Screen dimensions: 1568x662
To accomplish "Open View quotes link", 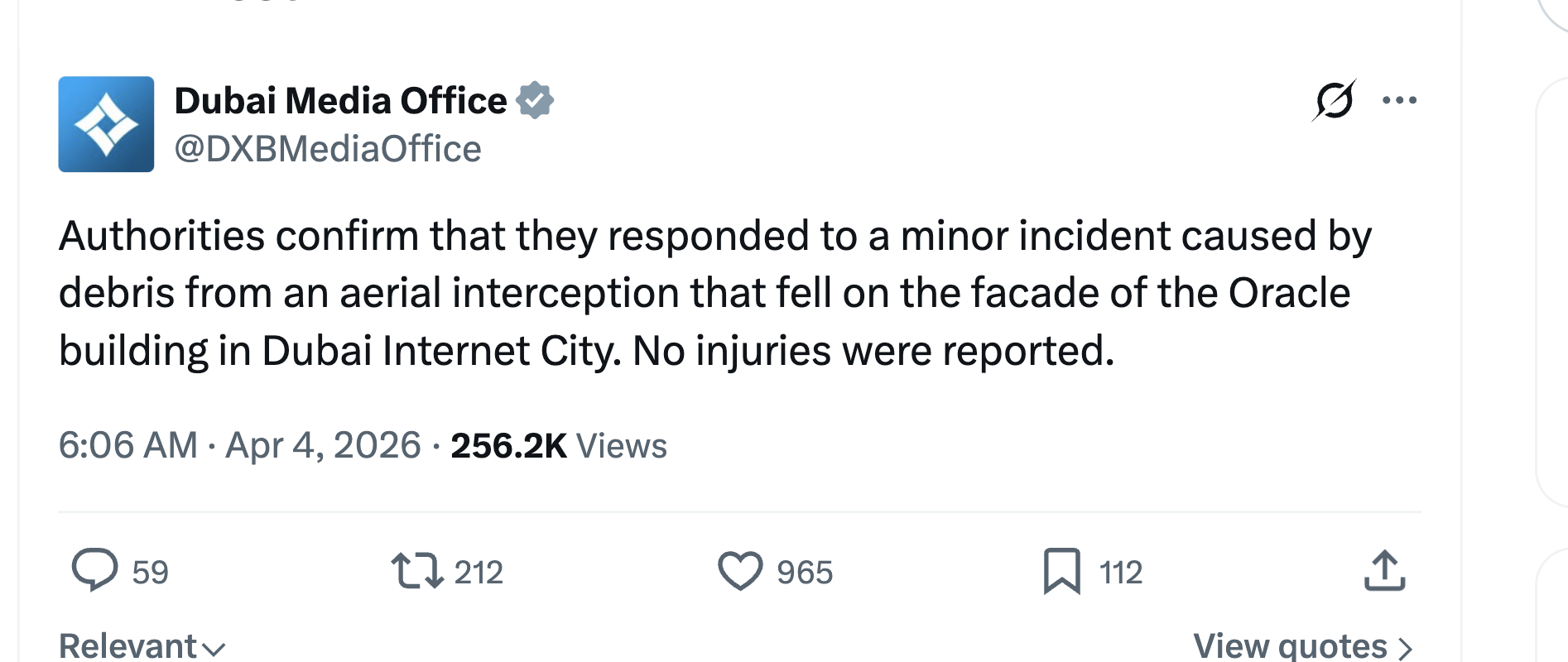I will (1290, 646).
